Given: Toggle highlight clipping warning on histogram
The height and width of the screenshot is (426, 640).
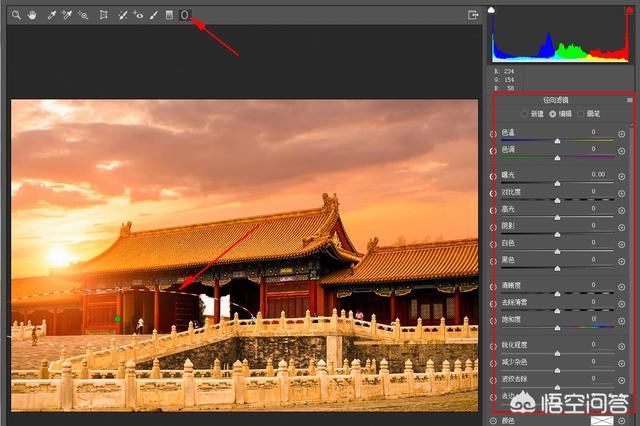Looking at the screenshot, I should [x=630, y=10].
